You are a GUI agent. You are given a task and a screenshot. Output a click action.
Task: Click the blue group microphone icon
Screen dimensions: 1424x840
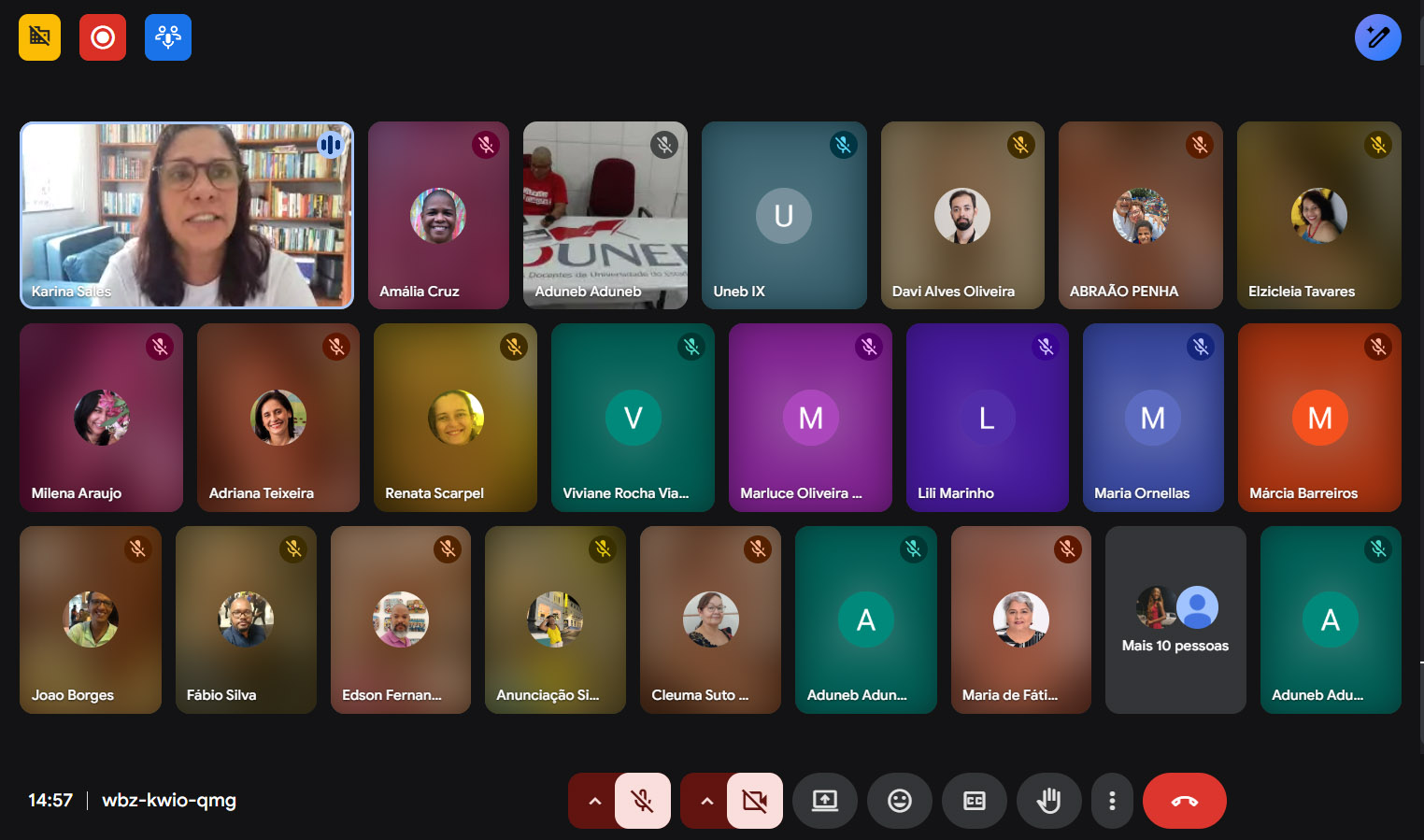168,37
